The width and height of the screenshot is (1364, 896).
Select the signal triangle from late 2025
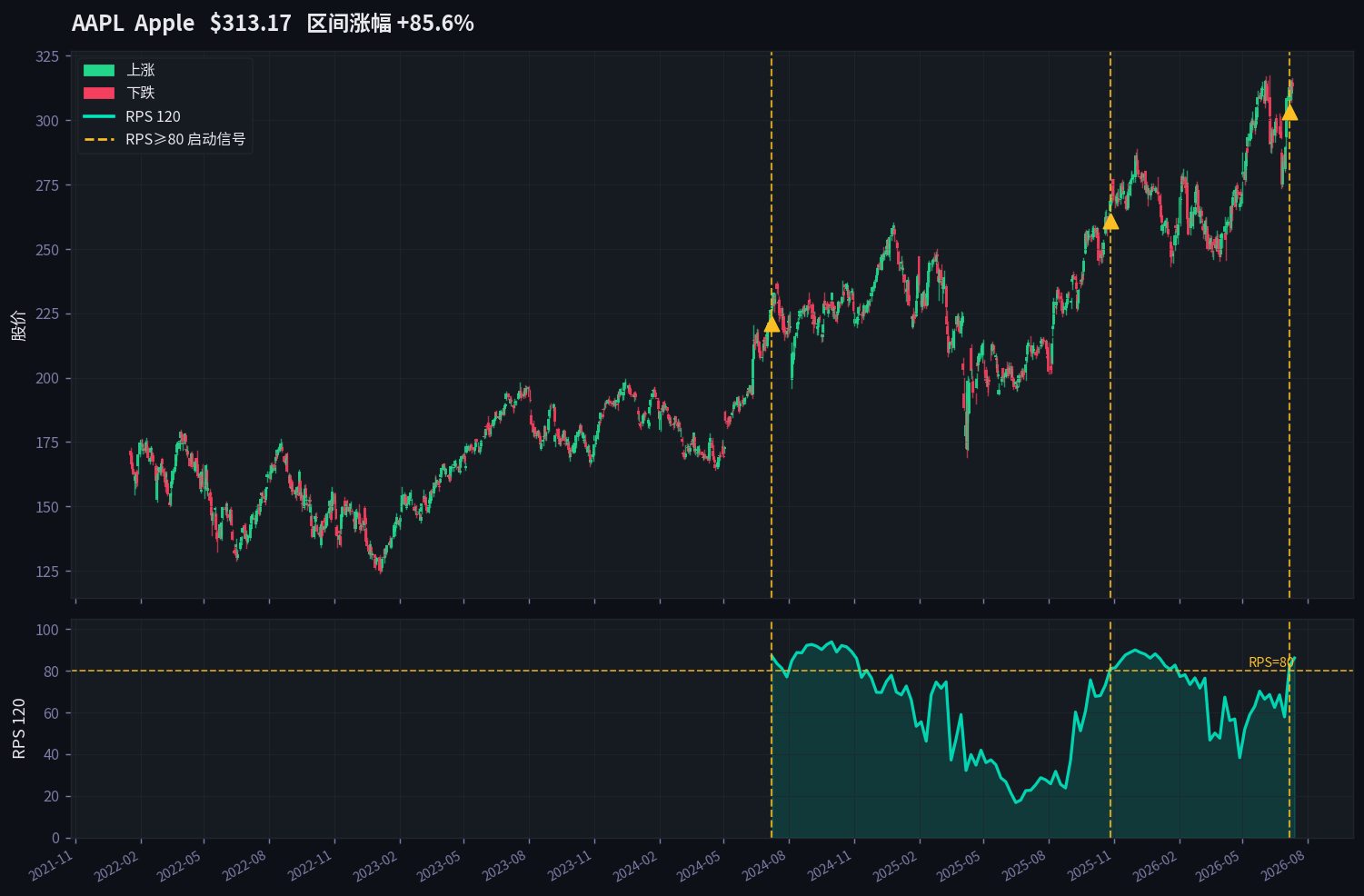tap(1110, 222)
